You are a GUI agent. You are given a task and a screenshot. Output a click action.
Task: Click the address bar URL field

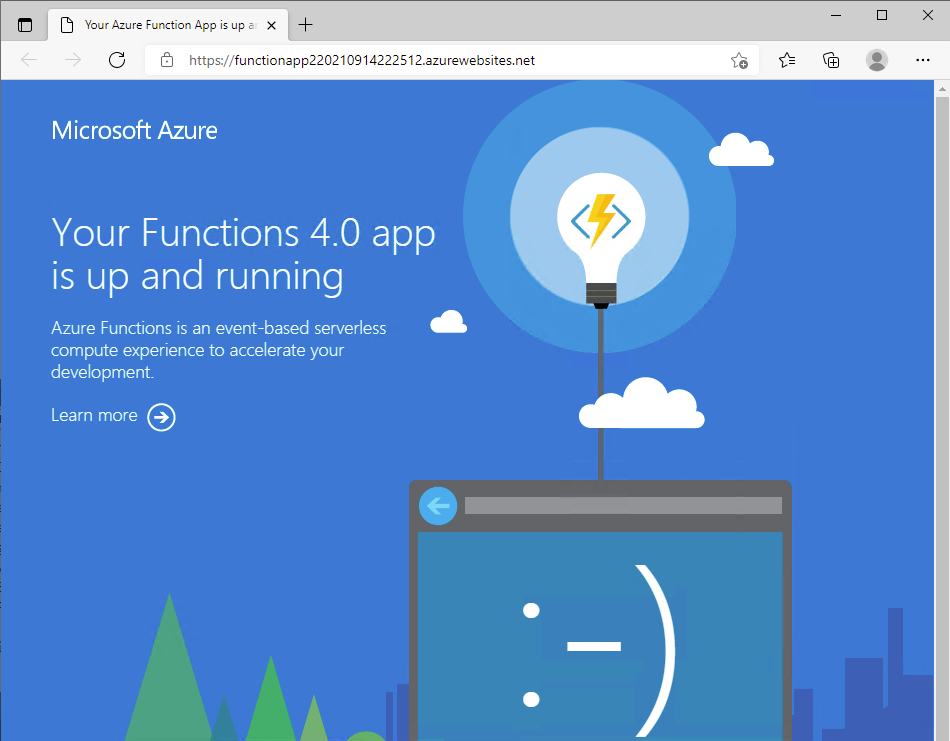tap(451, 60)
